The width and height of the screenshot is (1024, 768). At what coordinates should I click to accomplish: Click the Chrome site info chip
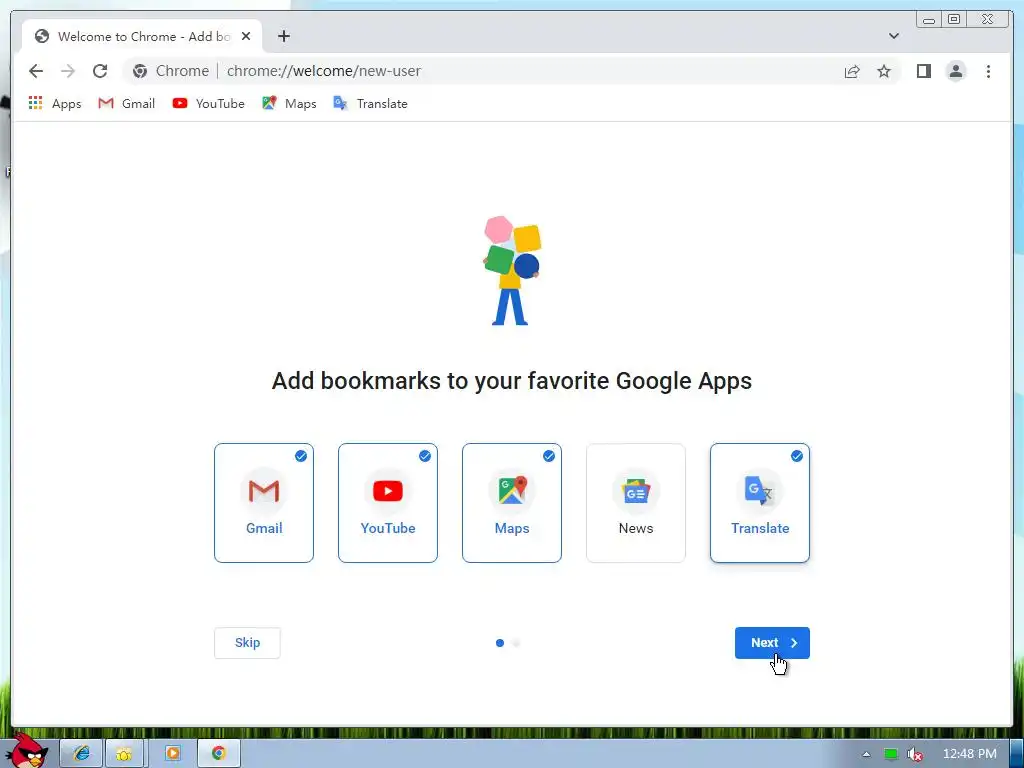click(x=171, y=71)
